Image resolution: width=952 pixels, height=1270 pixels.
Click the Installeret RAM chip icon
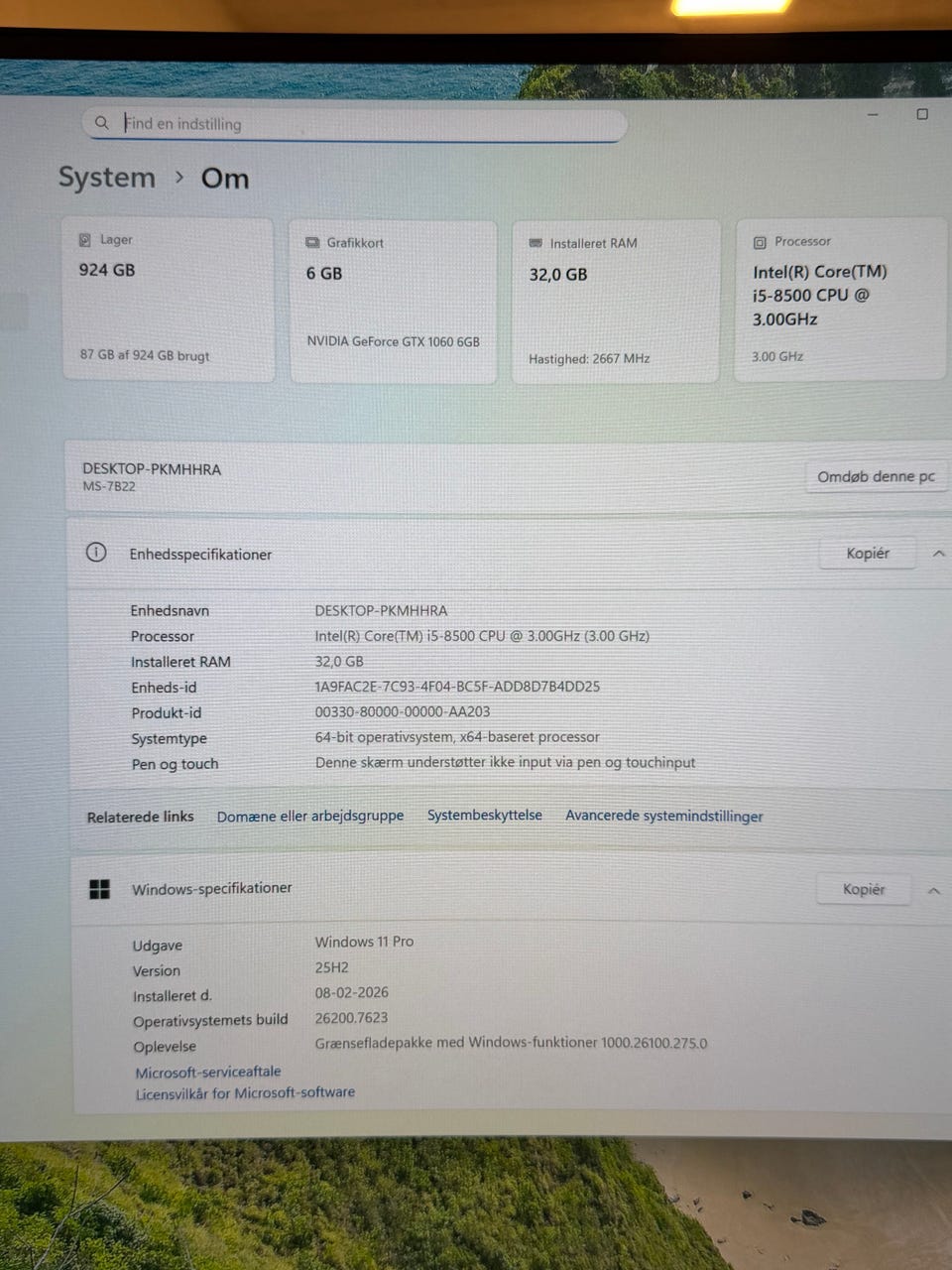point(535,243)
